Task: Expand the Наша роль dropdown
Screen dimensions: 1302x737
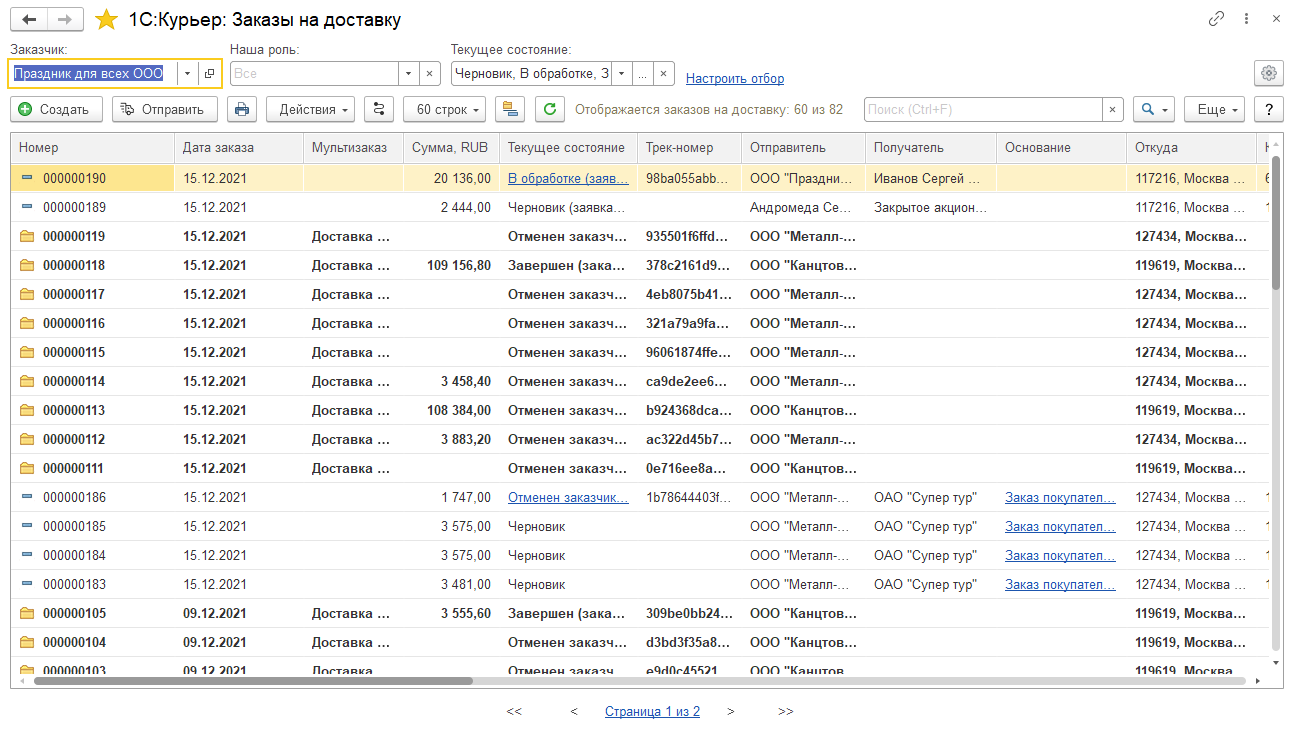Action: (x=408, y=73)
